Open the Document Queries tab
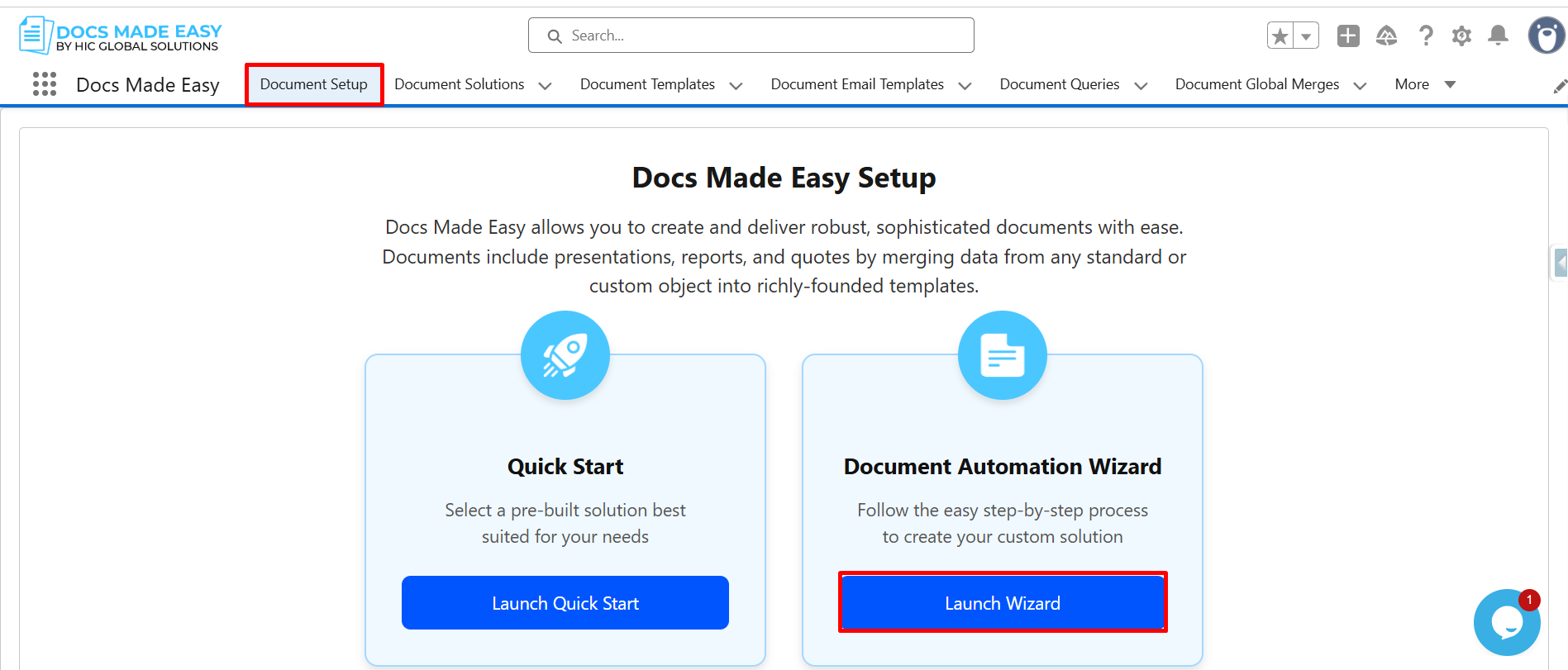 1060,84
